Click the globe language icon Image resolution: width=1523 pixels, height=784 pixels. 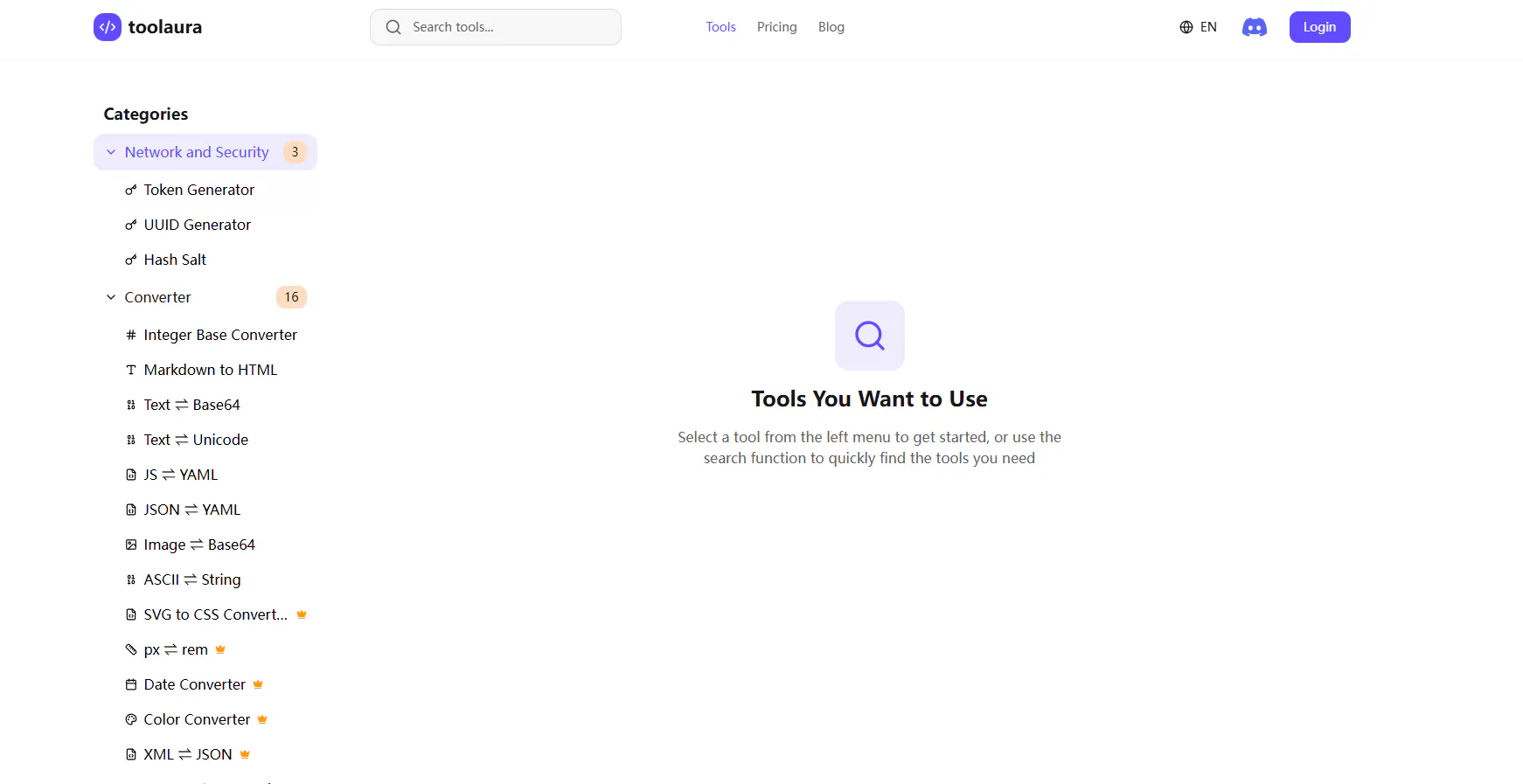click(x=1186, y=27)
